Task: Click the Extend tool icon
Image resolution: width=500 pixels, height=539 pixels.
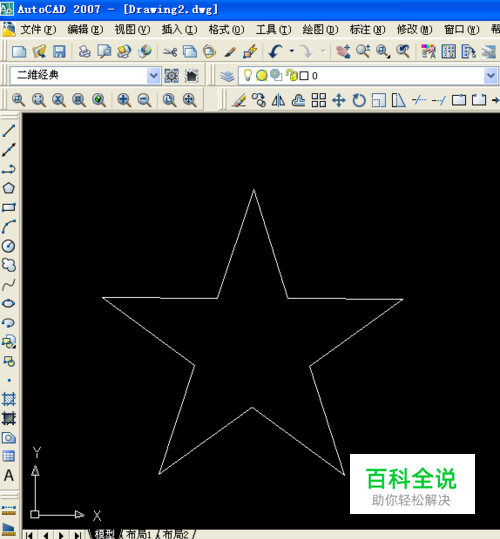Action: click(439, 100)
